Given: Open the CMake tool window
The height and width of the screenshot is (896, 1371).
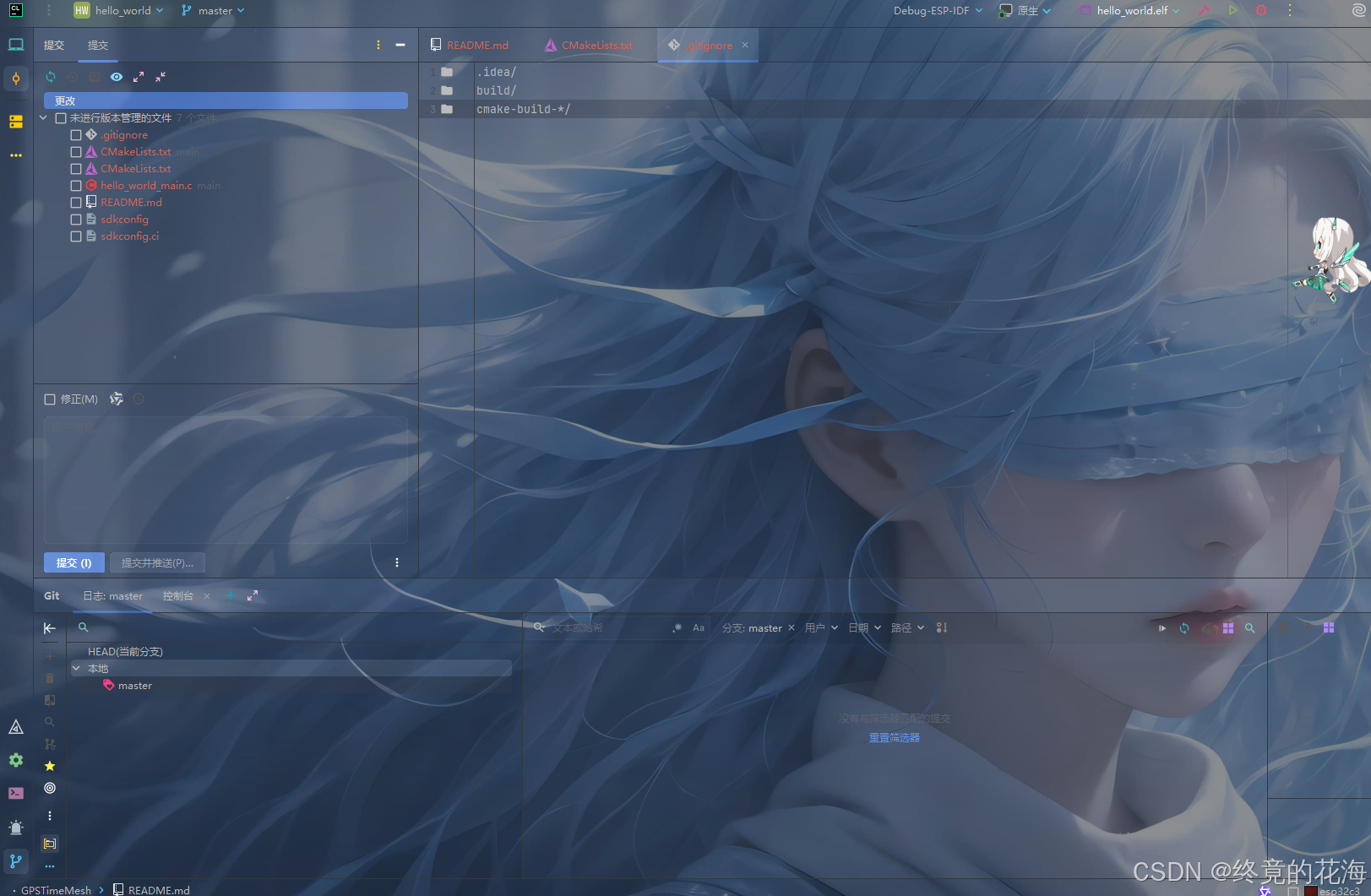Looking at the screenshot, I should click(x=16, y=727).
